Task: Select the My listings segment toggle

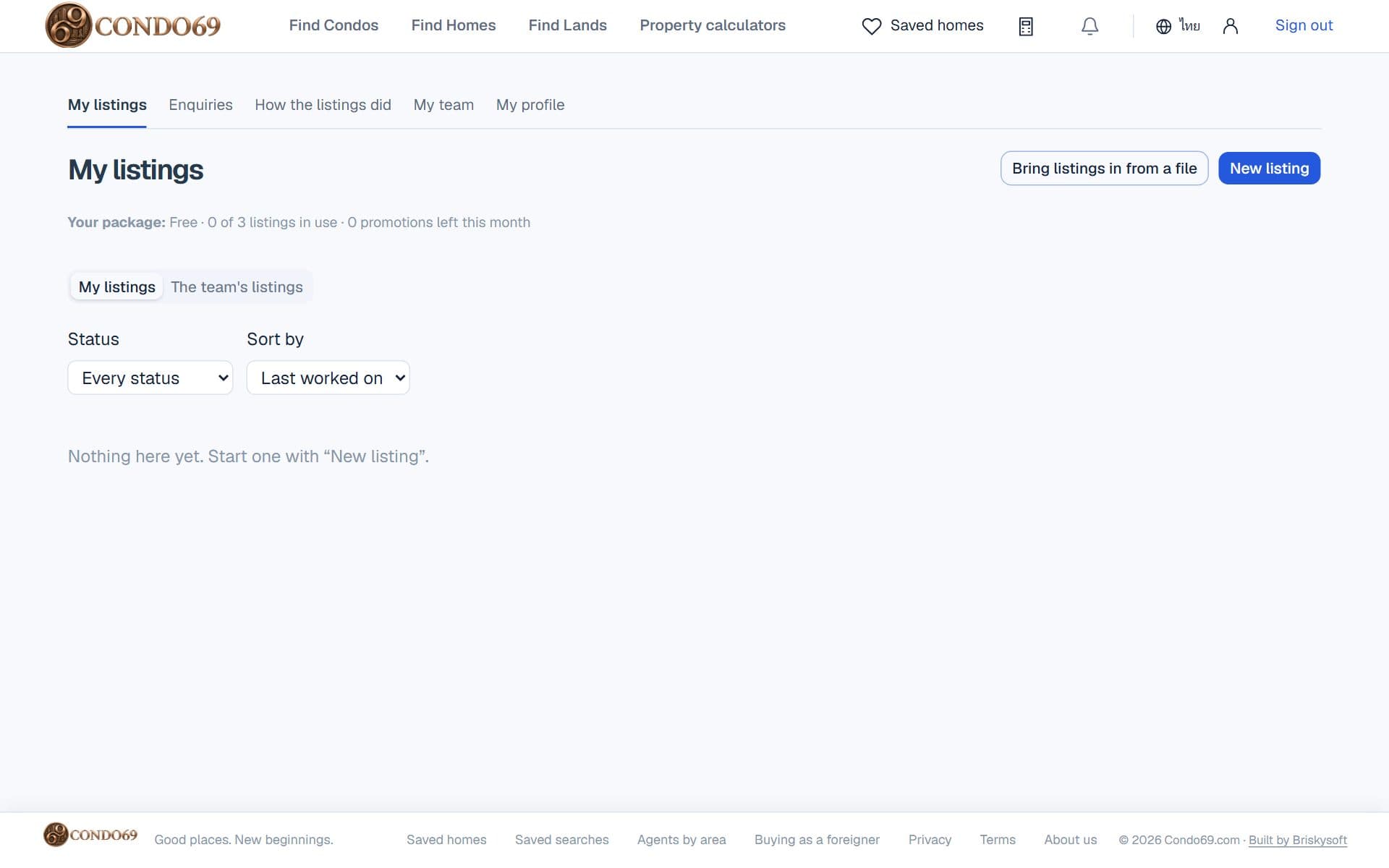Action: pos(116,287)
